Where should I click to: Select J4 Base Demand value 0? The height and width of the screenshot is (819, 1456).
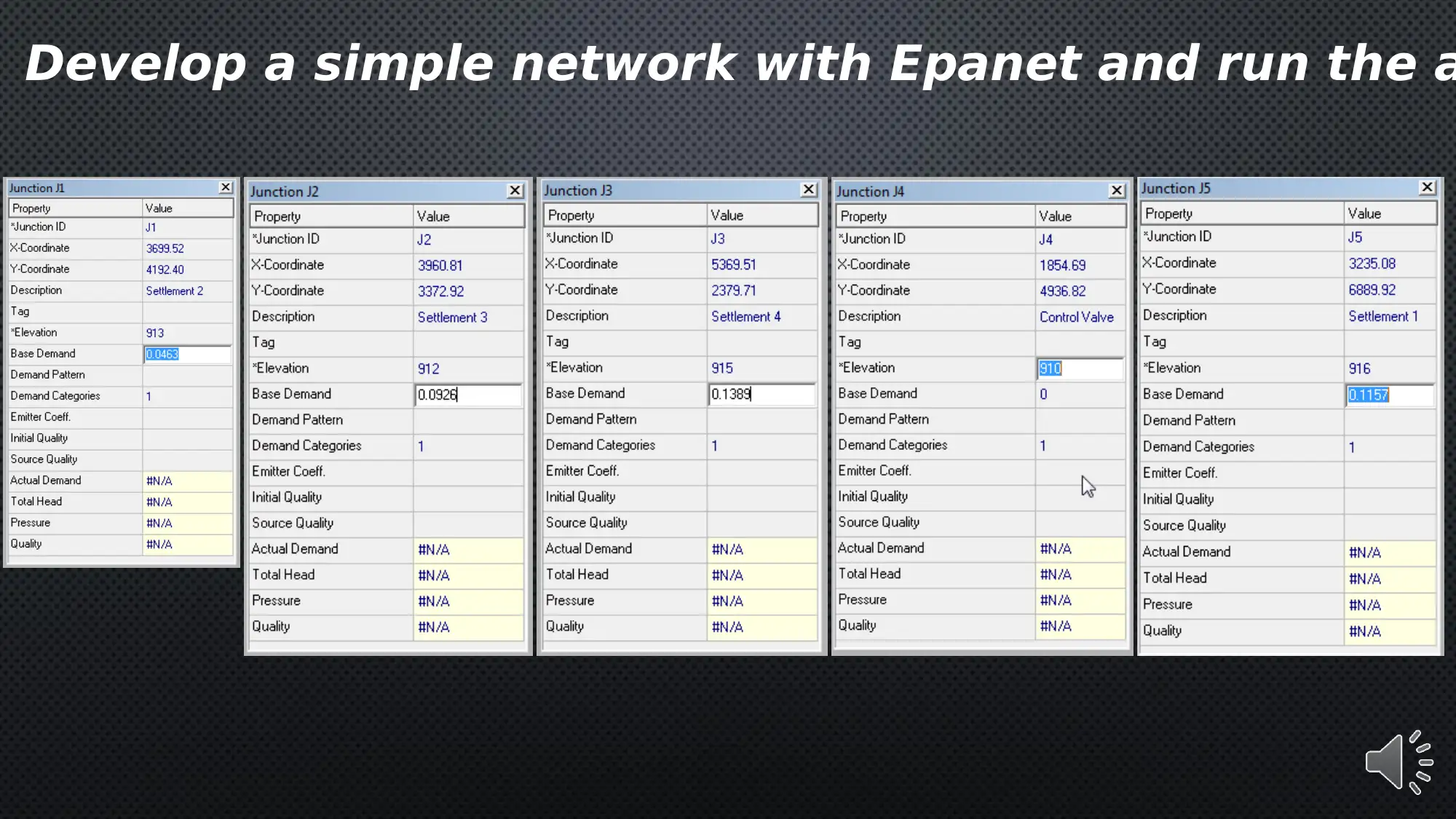(x=1043, y=395)
